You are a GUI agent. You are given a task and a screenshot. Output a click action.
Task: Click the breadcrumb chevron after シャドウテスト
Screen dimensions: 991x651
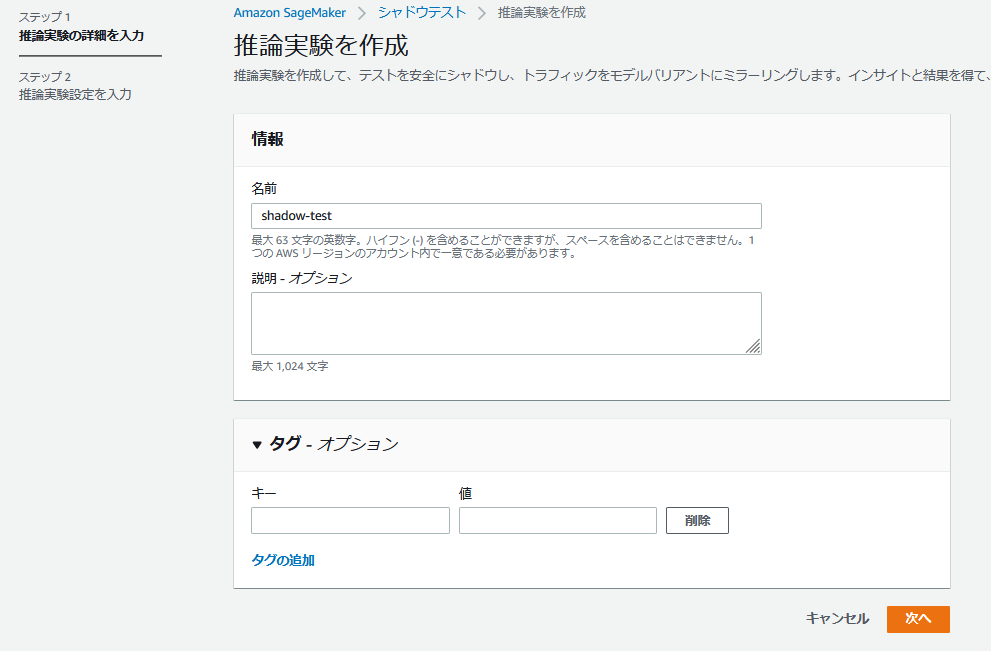tap(482, 13)
